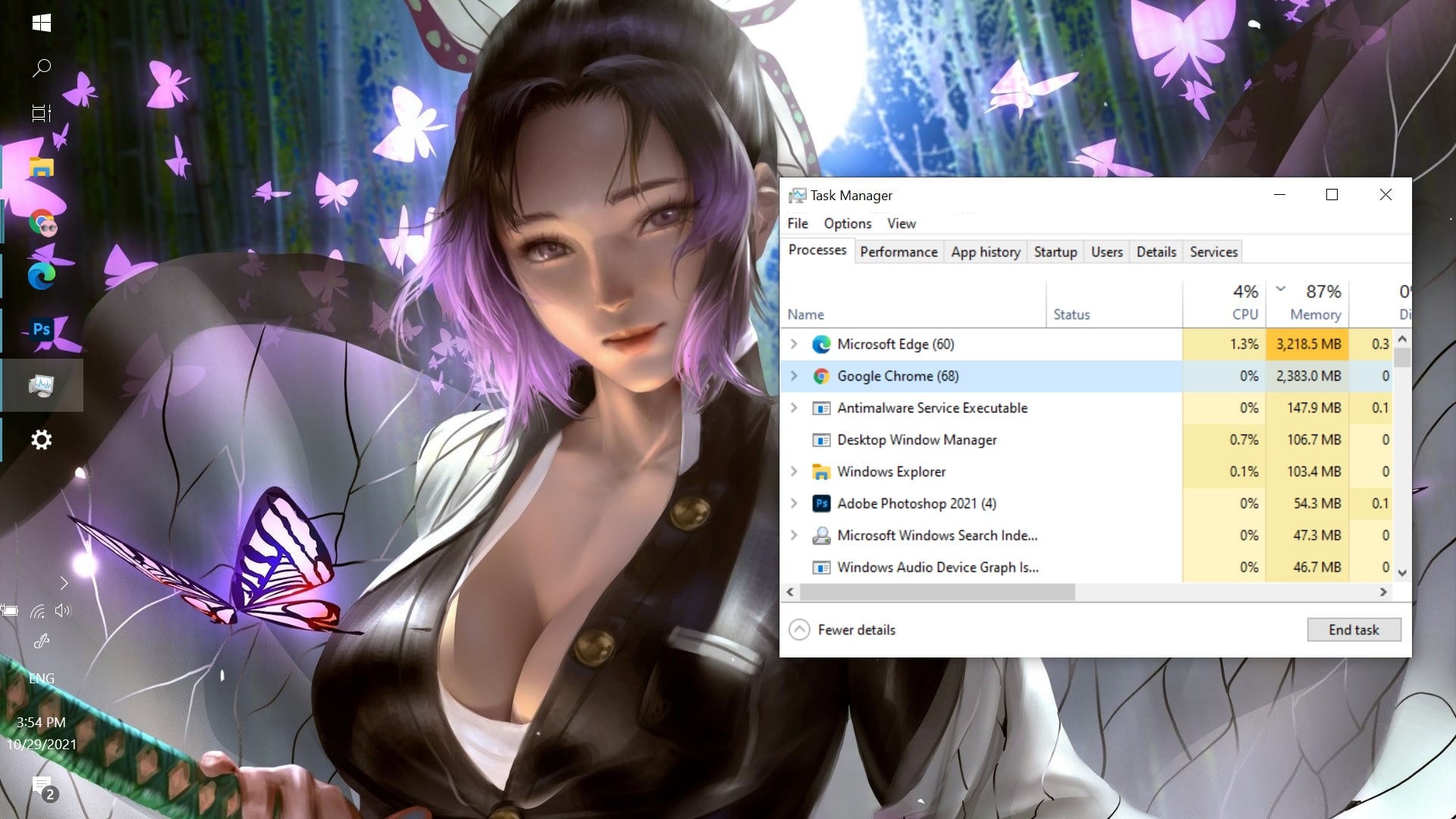This screenshot has height=819, width=1456.
Task: Check the battery status tray icon
Action: [10, 610]
